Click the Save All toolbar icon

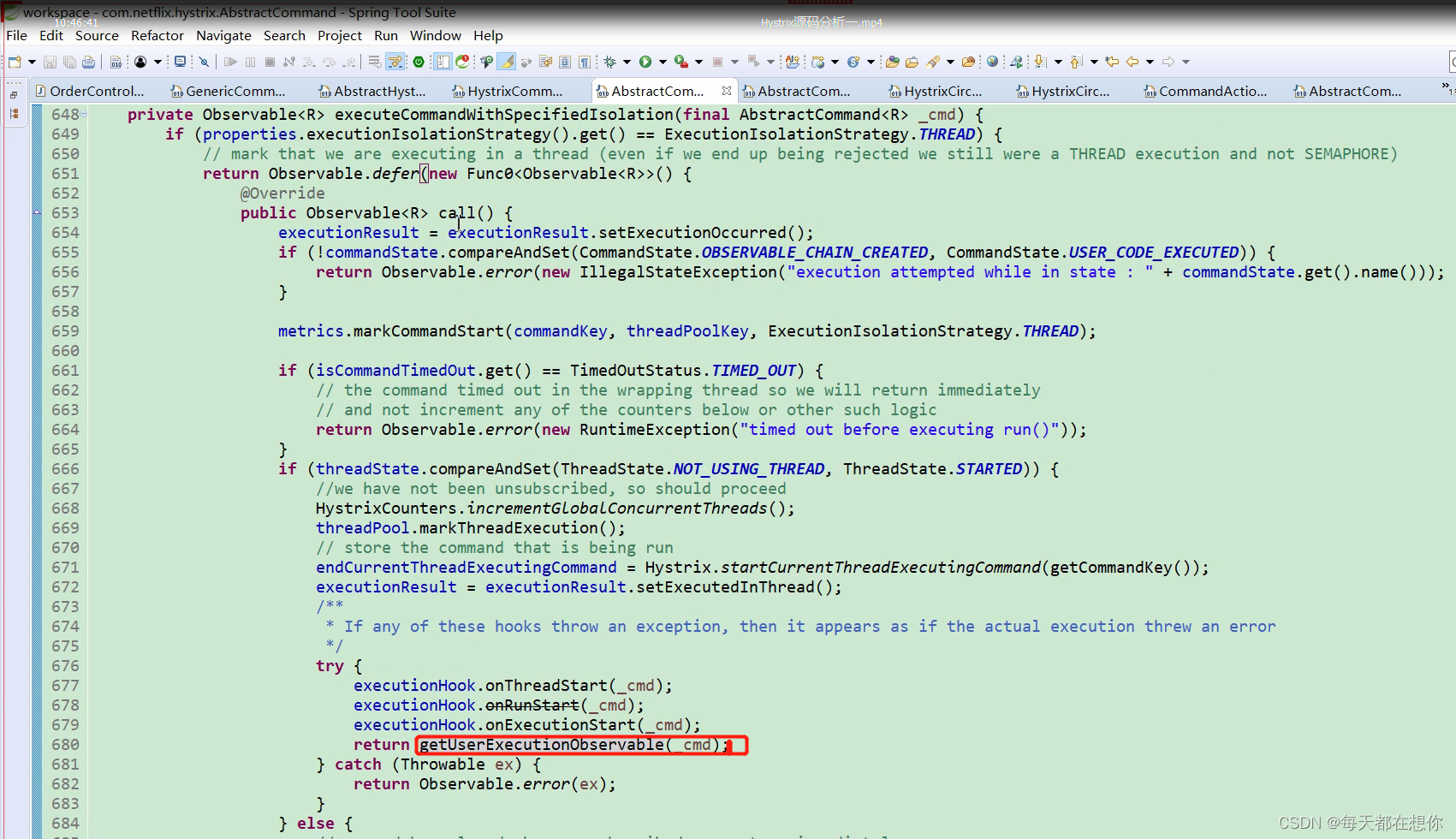(69, 62)
